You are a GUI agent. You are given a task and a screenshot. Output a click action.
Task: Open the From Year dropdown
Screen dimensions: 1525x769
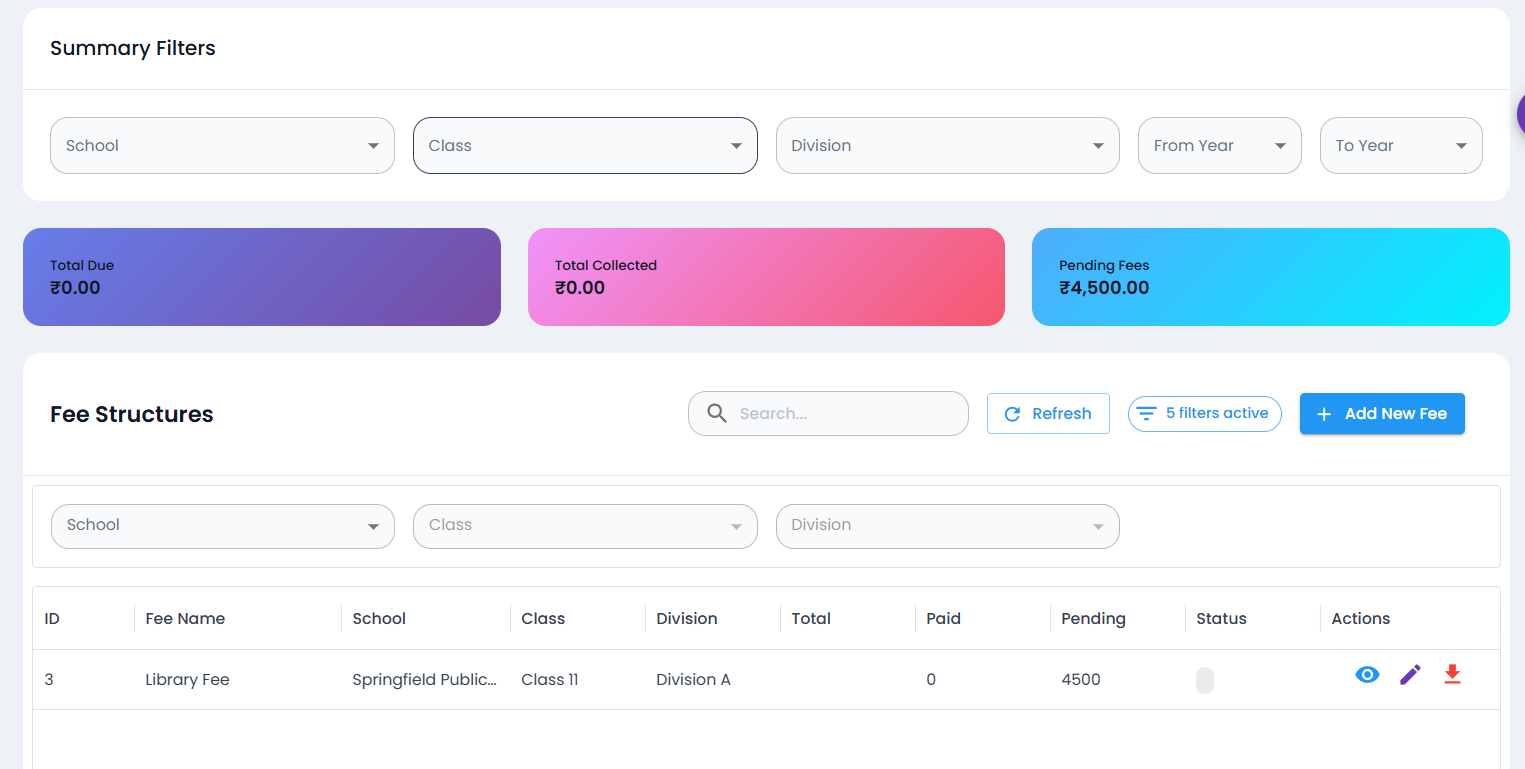point(1219,145)
